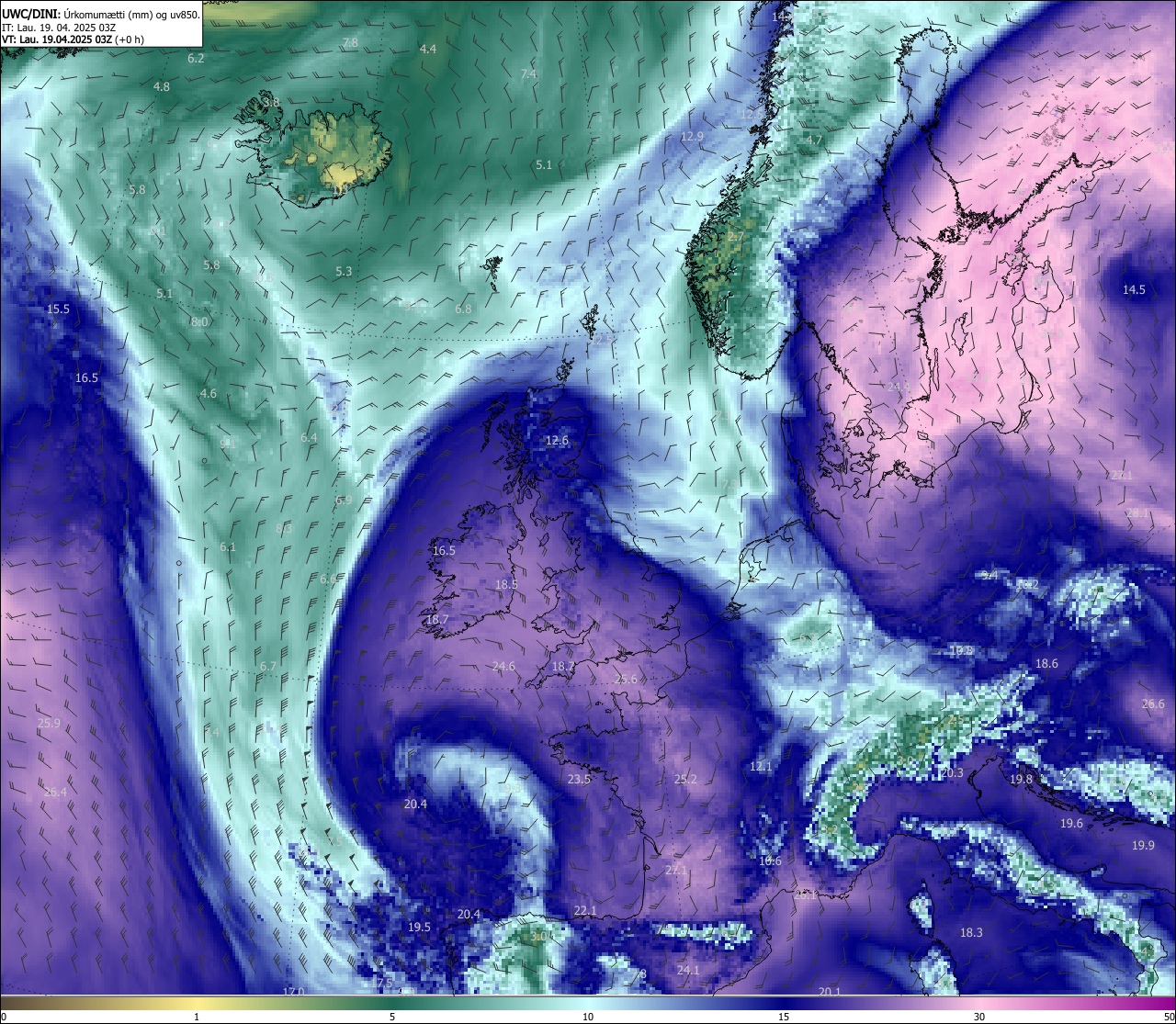Click the 10.6 value label

[770, 861]
